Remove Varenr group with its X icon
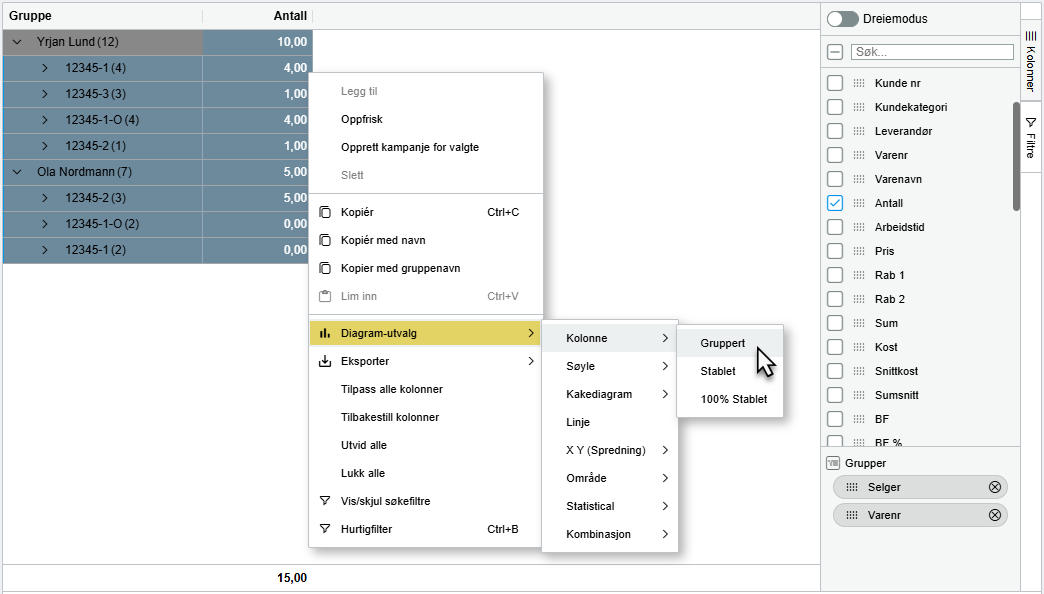This screenshot has height=594, width=1044. click(x=995, y=515)
